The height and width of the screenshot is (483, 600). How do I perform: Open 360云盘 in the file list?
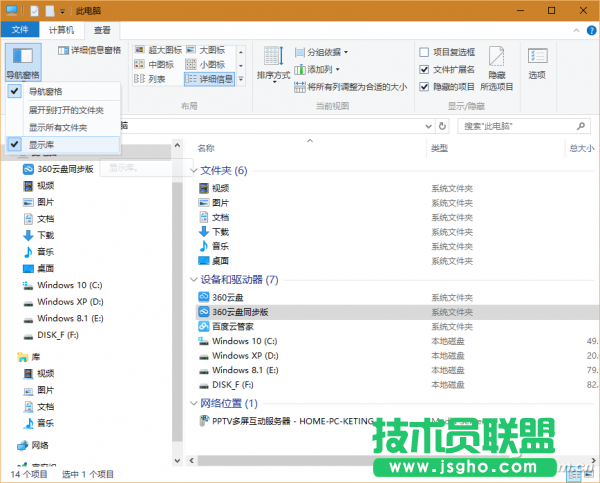point(221,297)
